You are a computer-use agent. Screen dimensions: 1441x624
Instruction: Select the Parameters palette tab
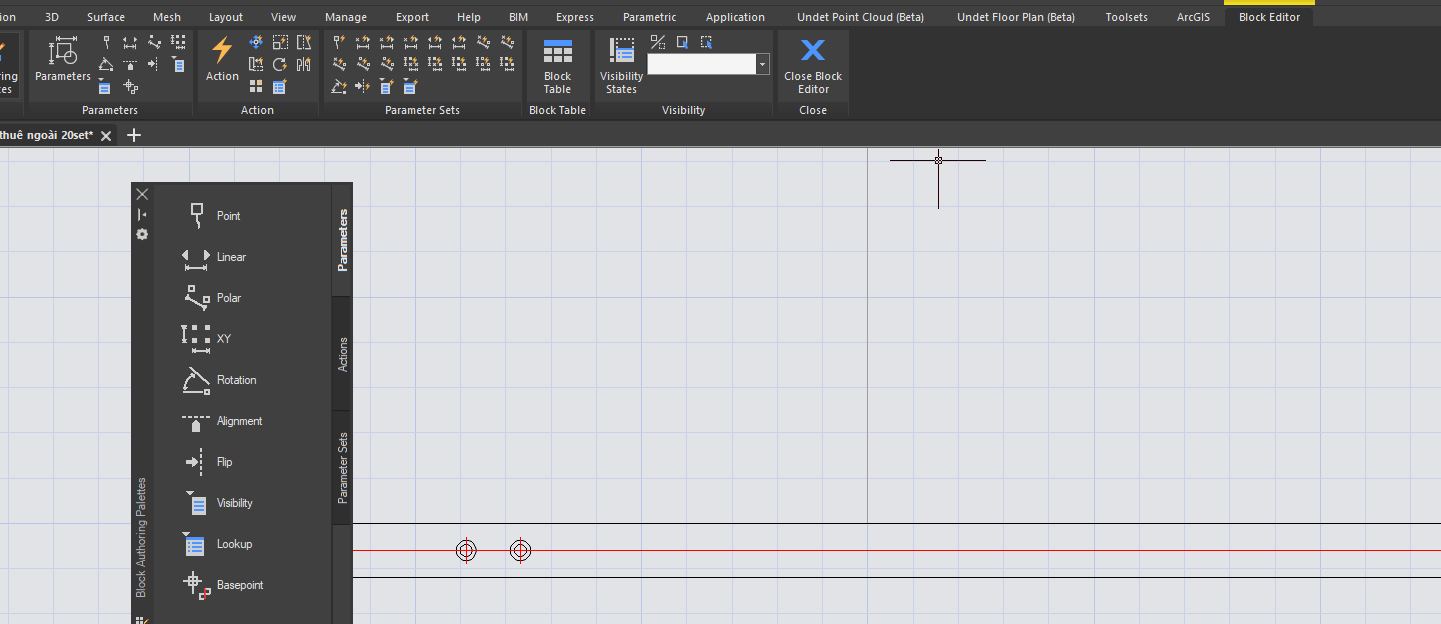(x=343, y=240)
